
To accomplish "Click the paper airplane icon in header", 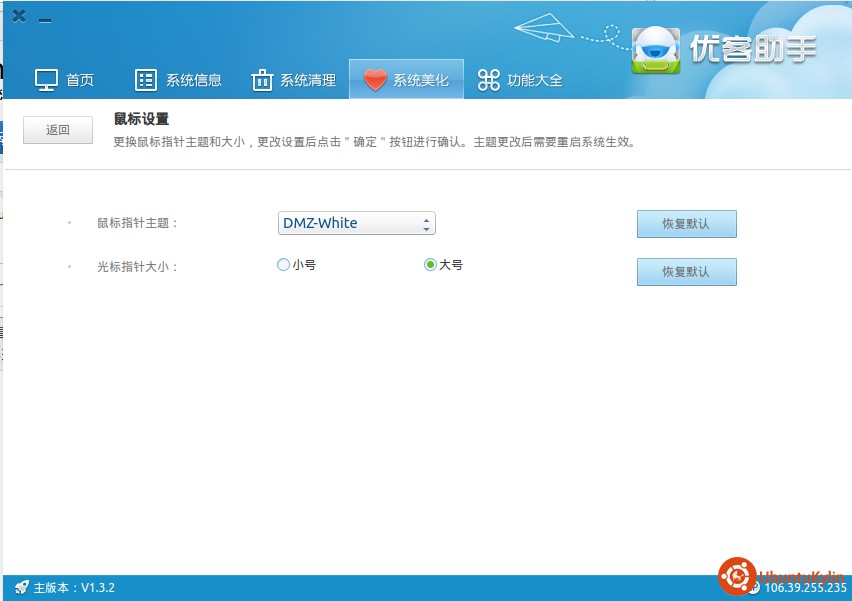I will 545,26.
